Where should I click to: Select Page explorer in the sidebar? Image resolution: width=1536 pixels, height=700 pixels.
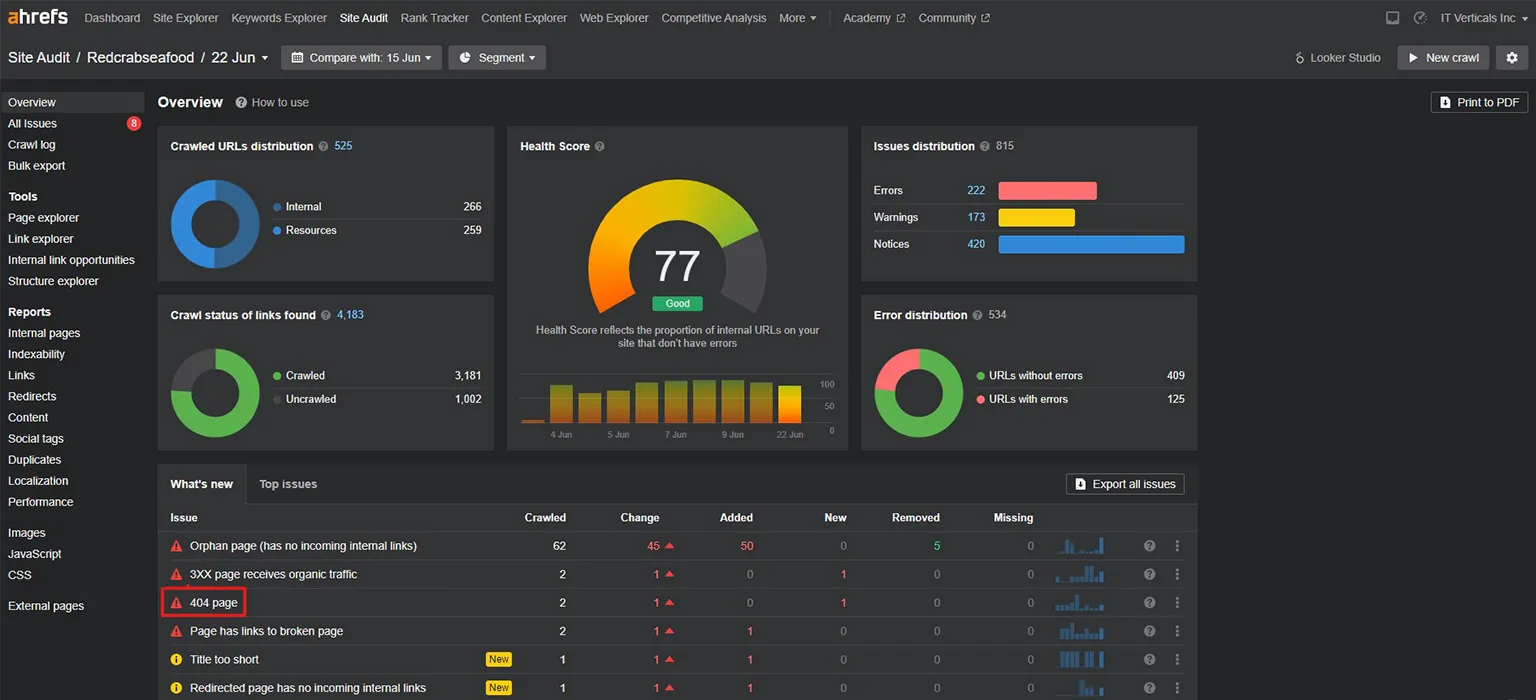coord(43,218)
